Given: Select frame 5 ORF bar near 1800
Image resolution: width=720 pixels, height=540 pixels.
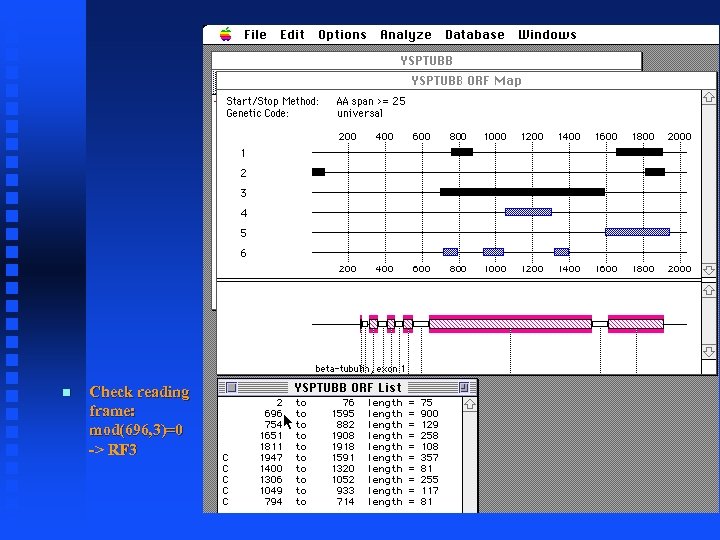Looking at the screenshot, I should 637,232.
